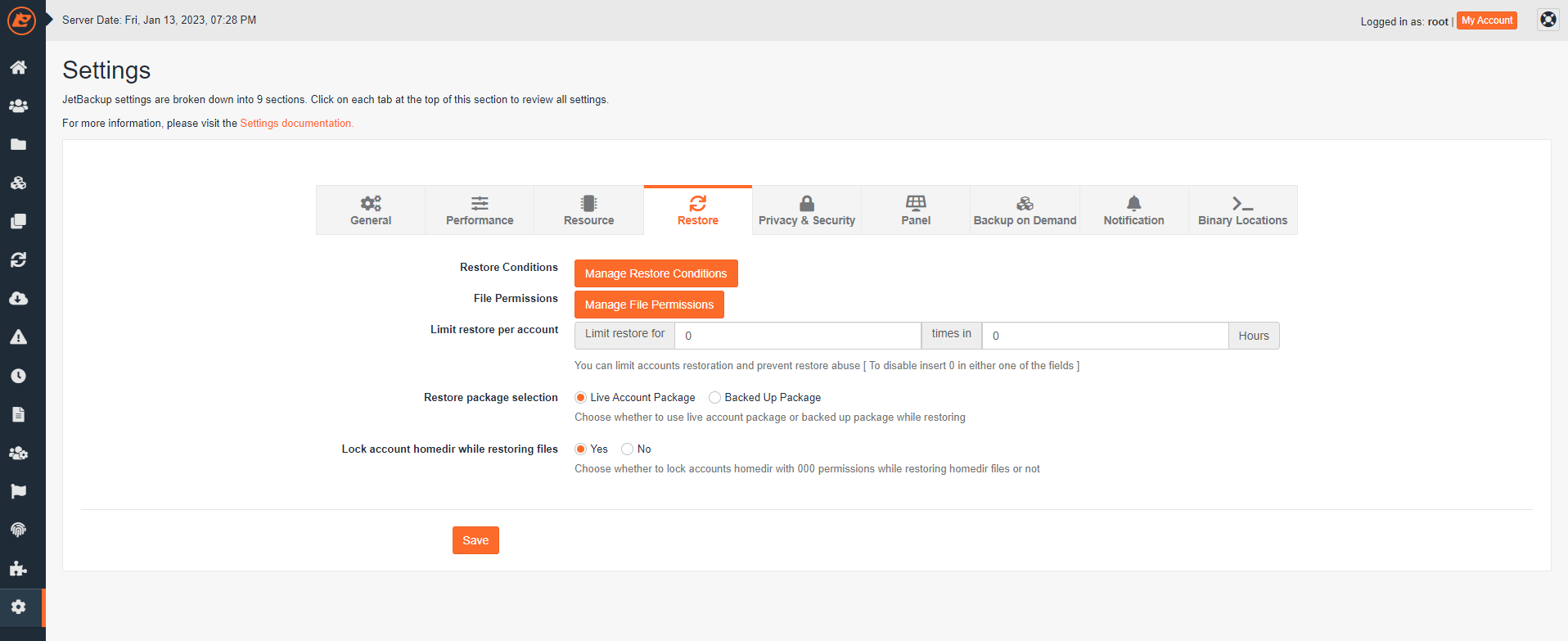Click the Manage Restore Conditions button
The height and width of the screenshot is (641, 1568).
coord(656,273)
